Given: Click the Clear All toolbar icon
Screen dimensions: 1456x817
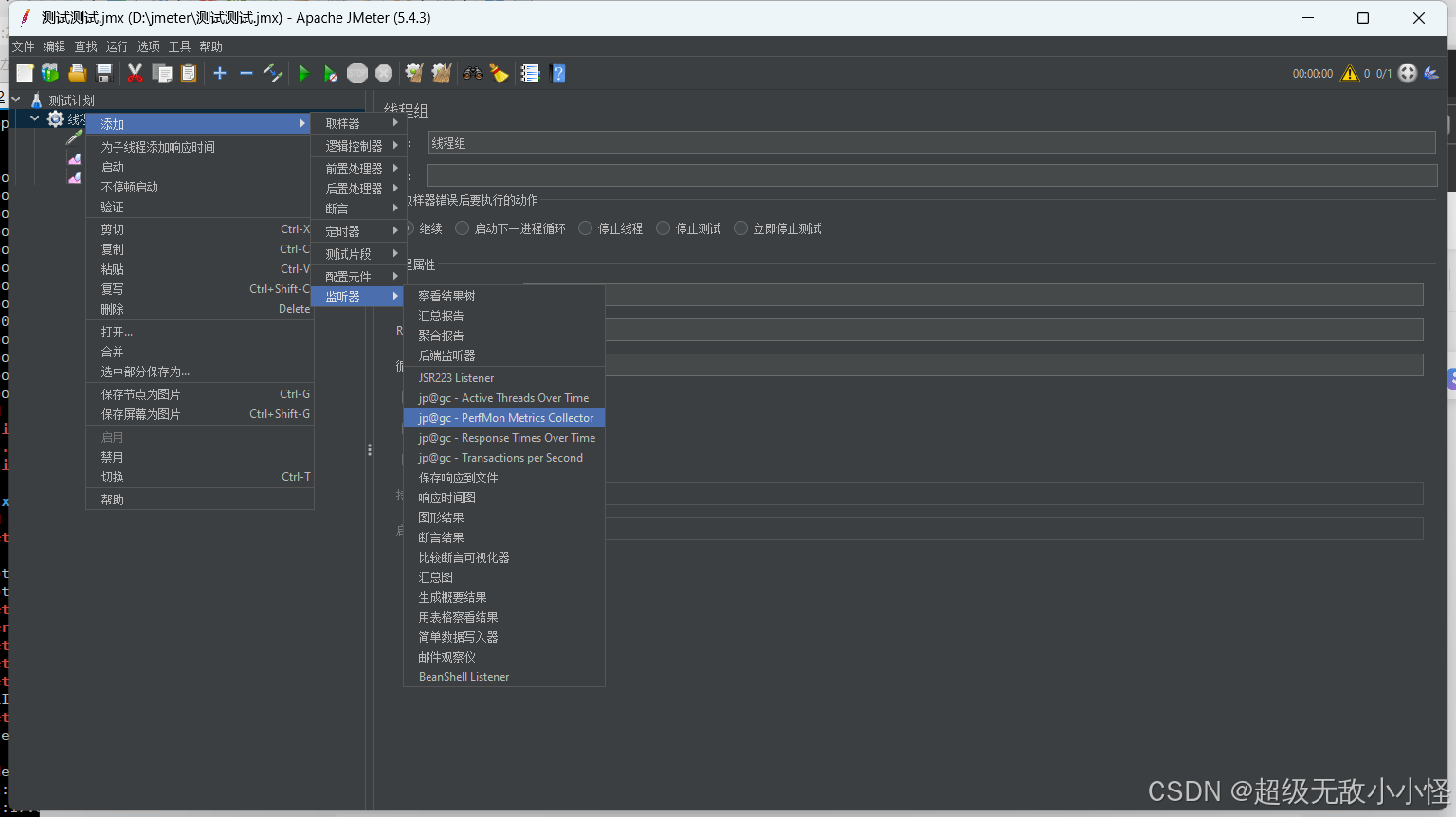Looking at the screenshot, I should [x=441, y=73].
